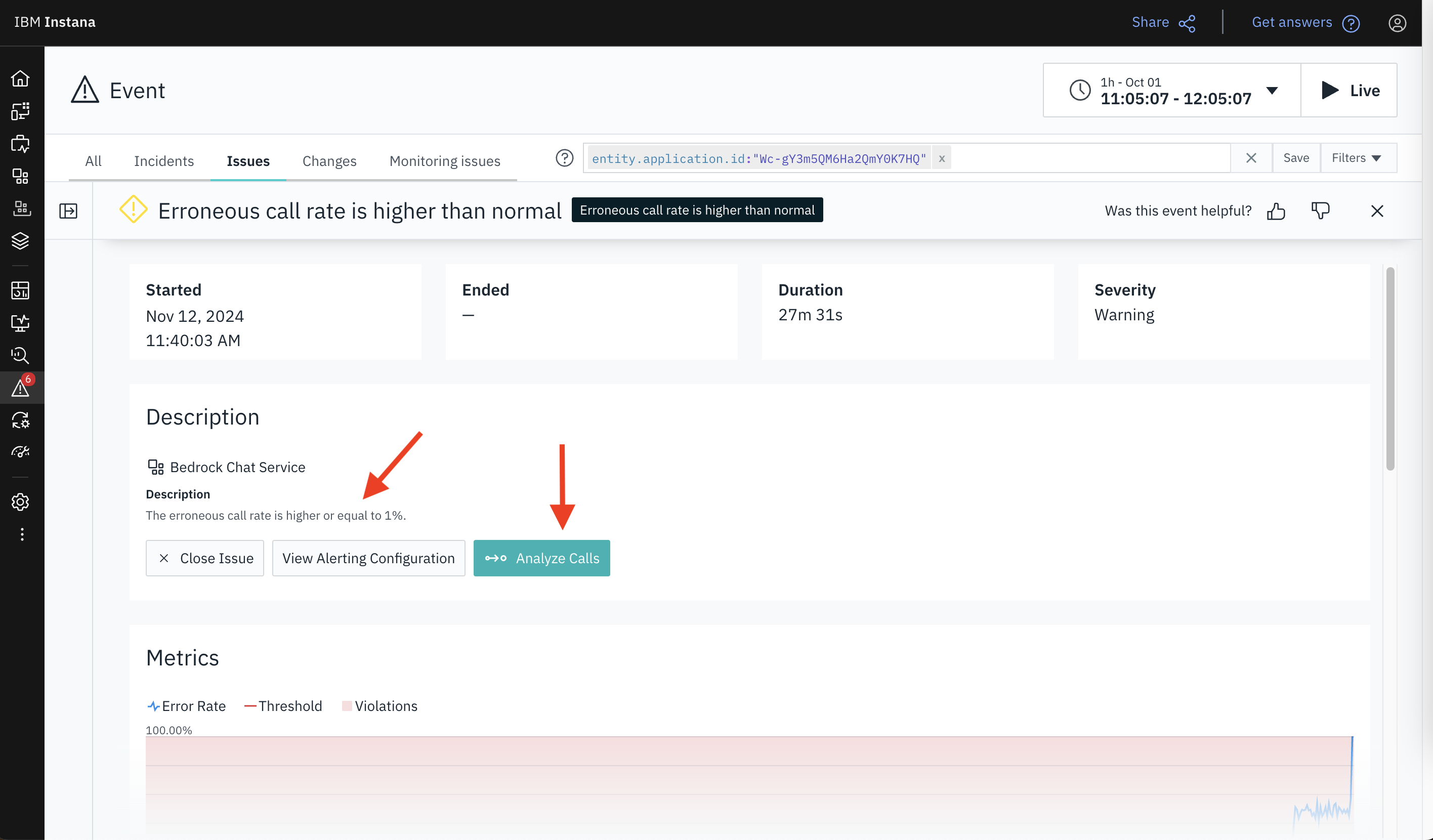This screenshot has width=1433, height=840.
Task: Click the Analyze Calls button
Action: pos(541,558)
